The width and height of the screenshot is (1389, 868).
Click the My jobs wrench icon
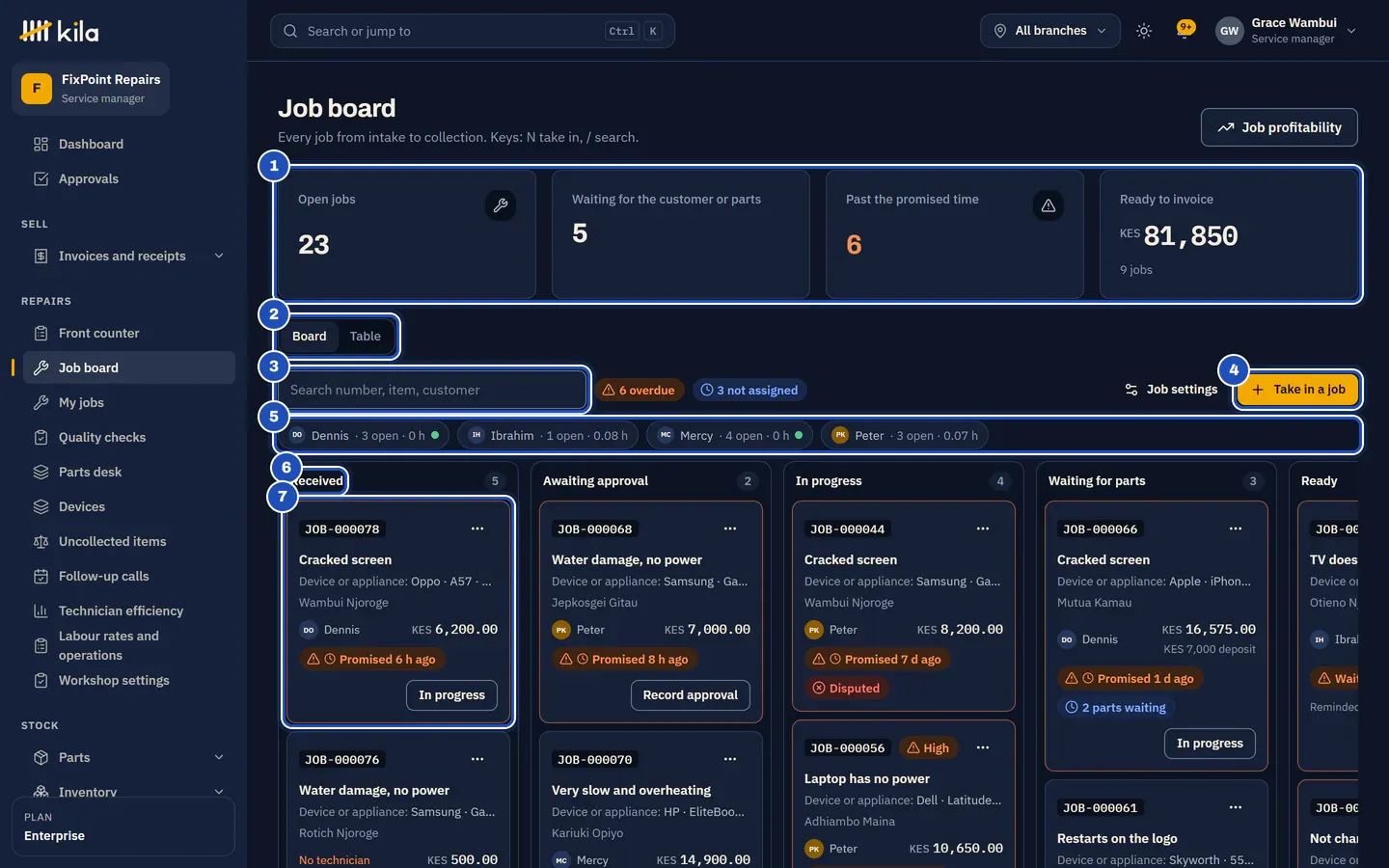(41, 403)
